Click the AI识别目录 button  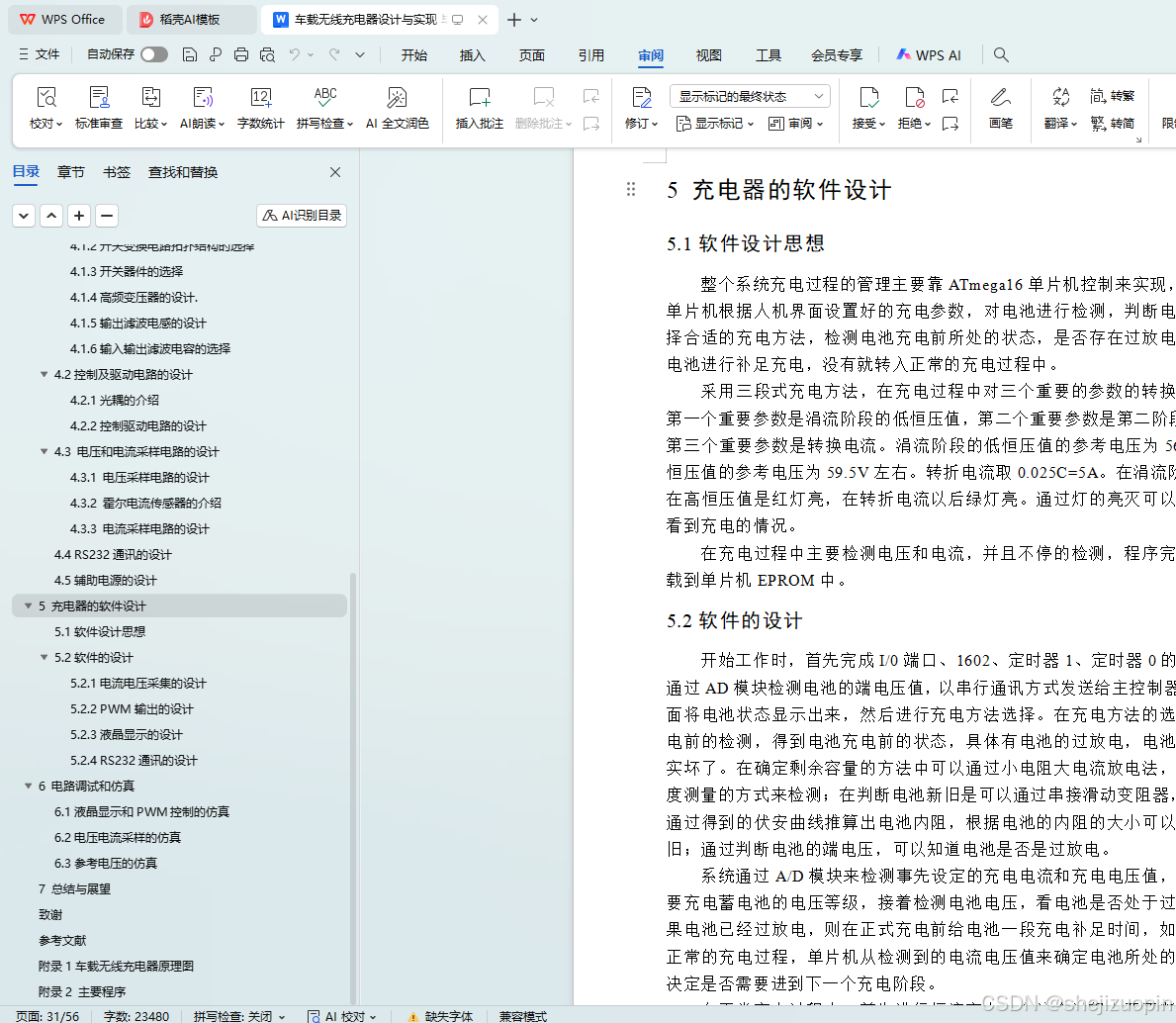pos(301,215)
